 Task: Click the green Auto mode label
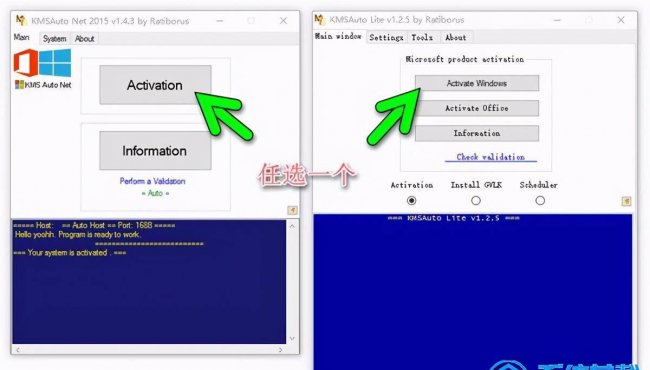click(155, 193)
